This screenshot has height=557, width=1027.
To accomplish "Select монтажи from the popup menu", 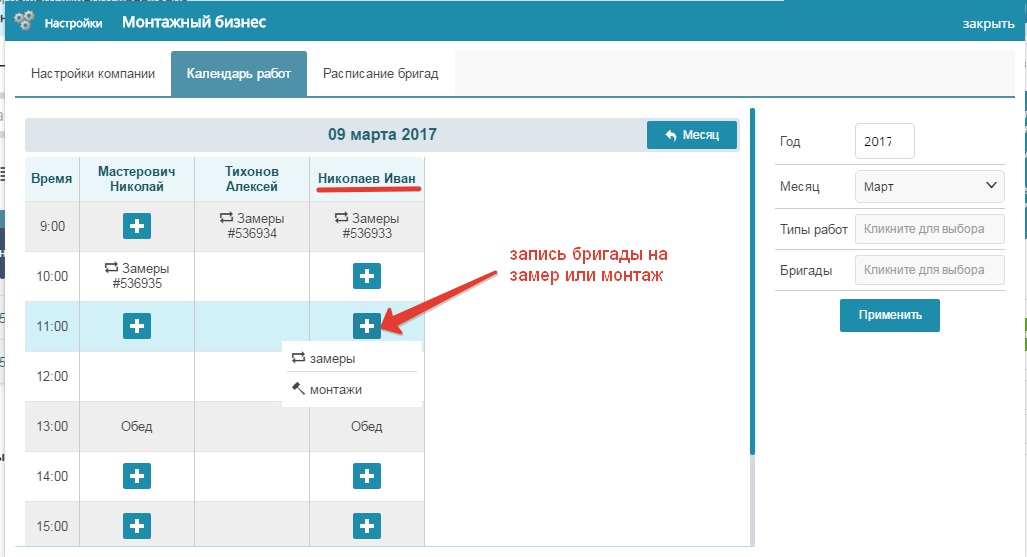I will (x=335, y=389).
